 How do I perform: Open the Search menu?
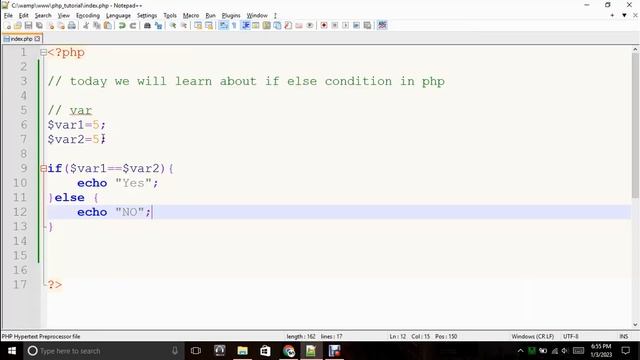pyautogui.click(x=43, y=16)
